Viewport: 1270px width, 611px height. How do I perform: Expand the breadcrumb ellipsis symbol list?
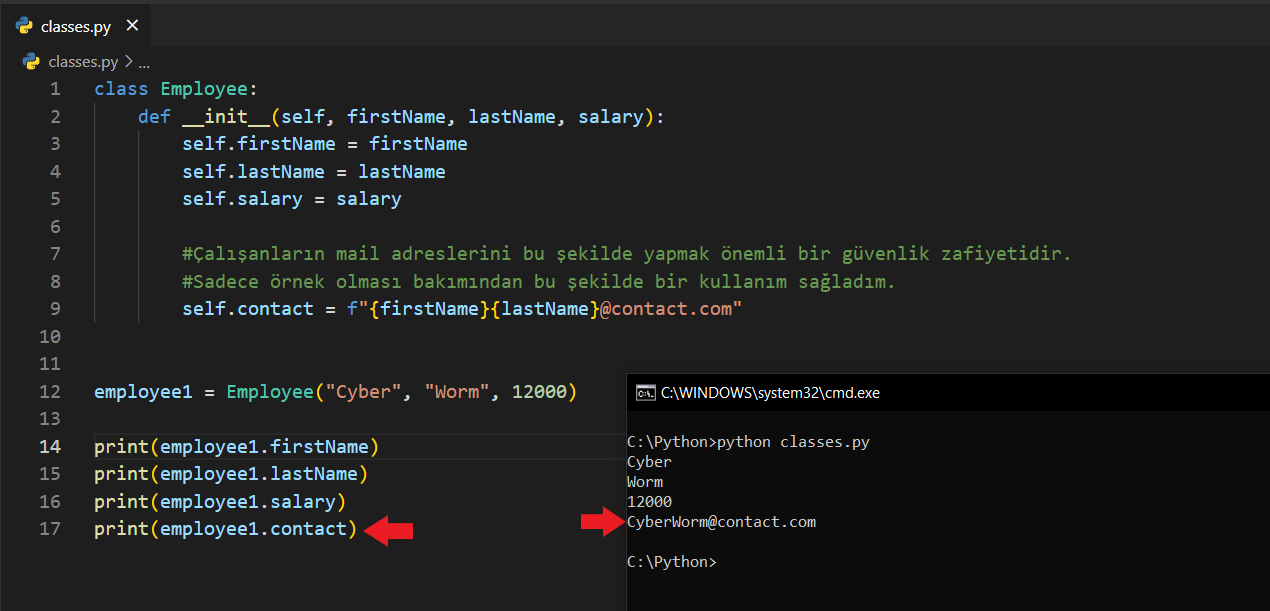(144, 62)
